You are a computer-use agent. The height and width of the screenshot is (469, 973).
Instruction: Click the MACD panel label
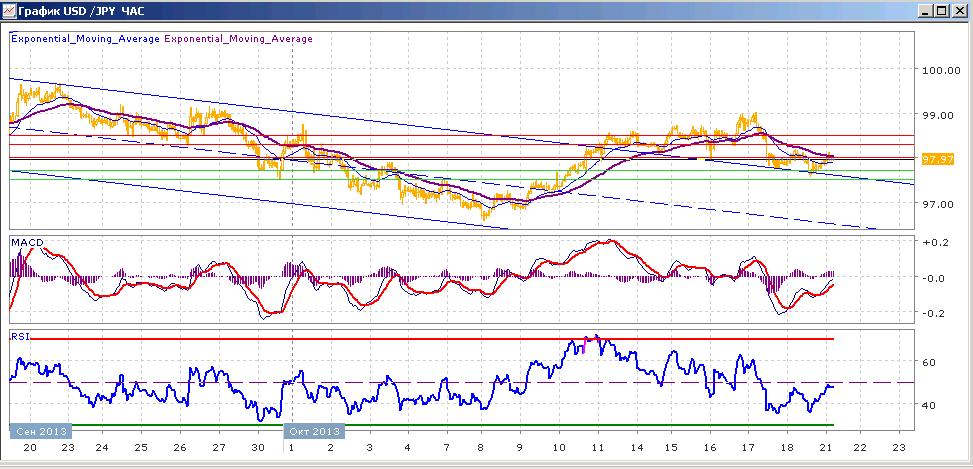[27, 242]
